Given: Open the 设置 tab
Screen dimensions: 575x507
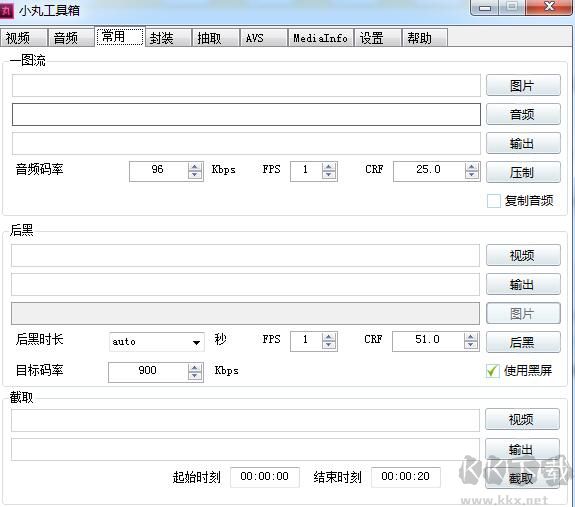Looking at the screenshot, I should (377, 37).
